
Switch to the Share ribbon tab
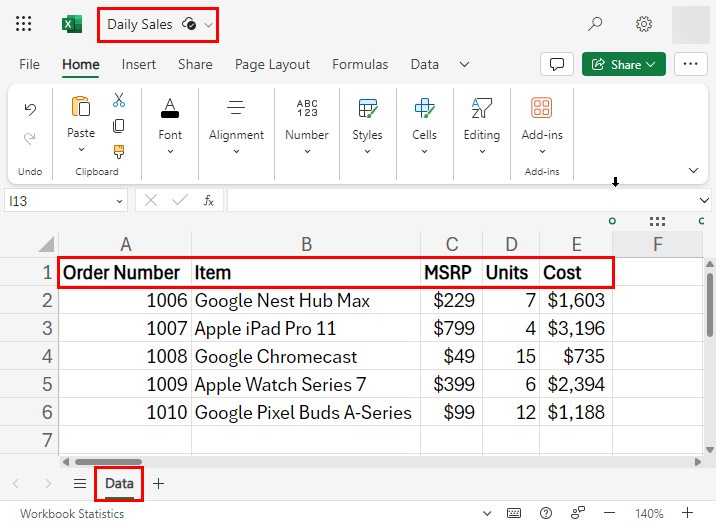tap(195, 64)
